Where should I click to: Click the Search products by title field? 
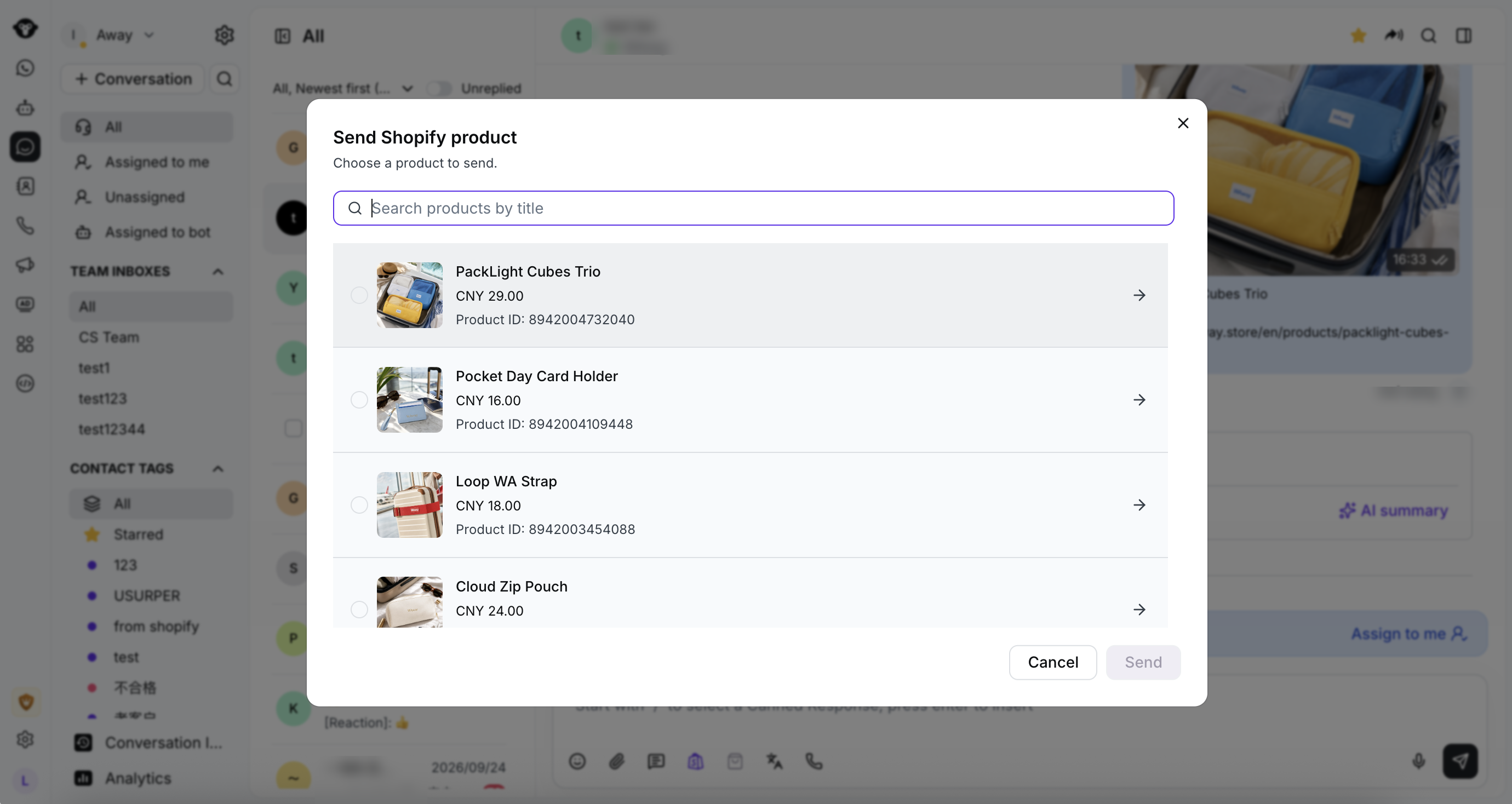754,208
